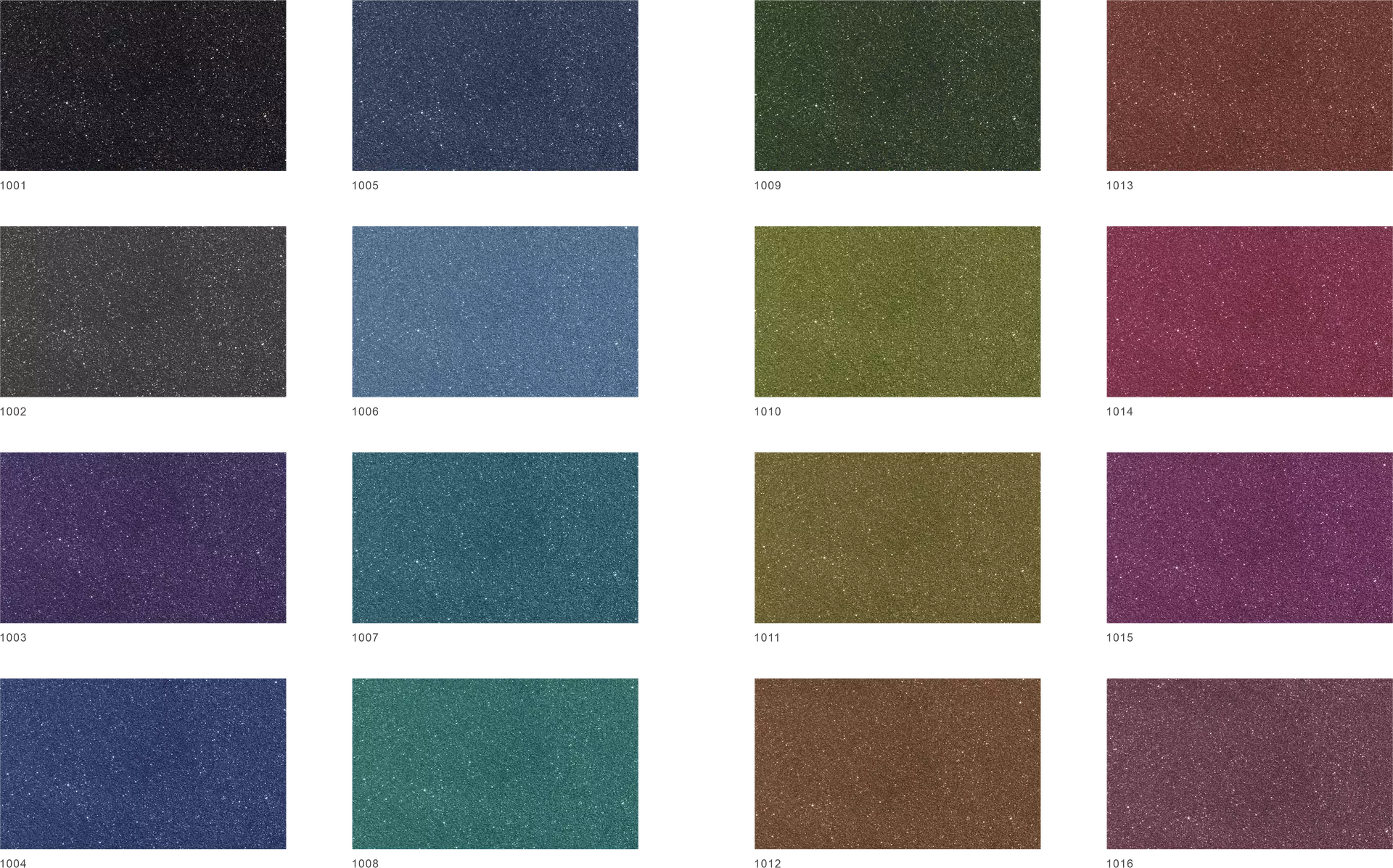Choose the deep purple glitter swatch
The image size is (1393, 868).
[x=144, y=537]
